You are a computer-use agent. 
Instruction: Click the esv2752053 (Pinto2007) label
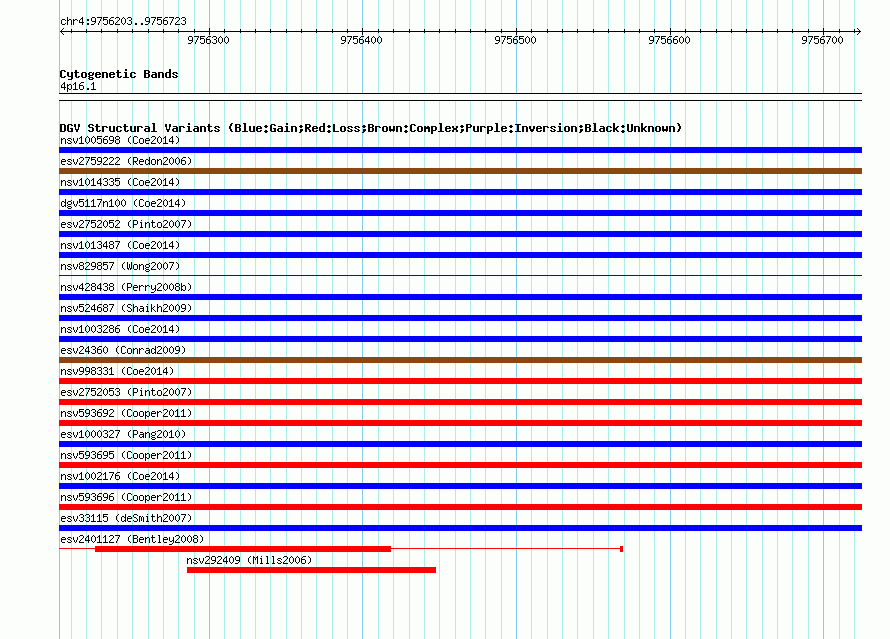[x=126, y=392]
